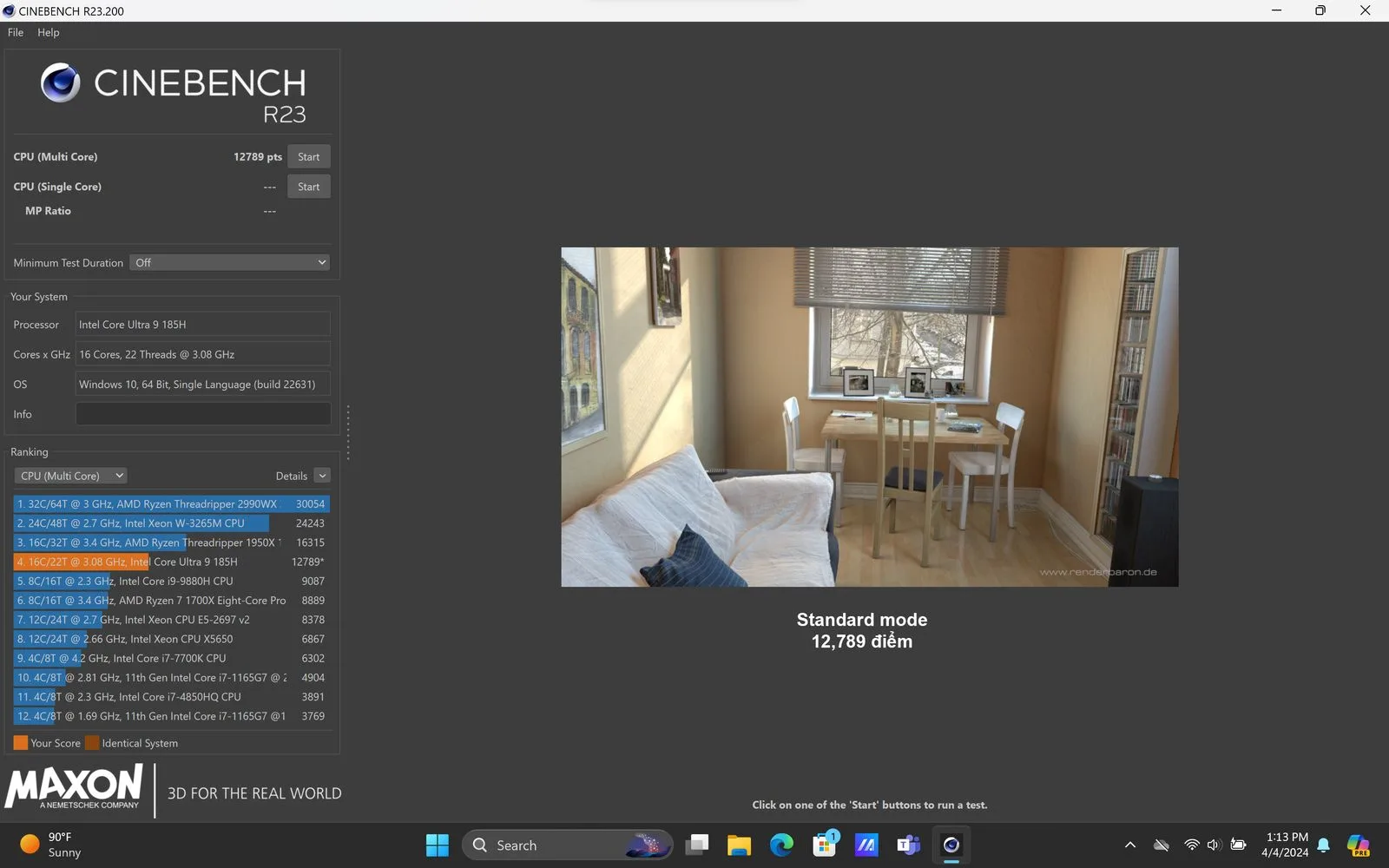This screenshot has width=1389, height=868.
Task: Click the Cinebench R23 logo icon
Action: tap(61, 83)
